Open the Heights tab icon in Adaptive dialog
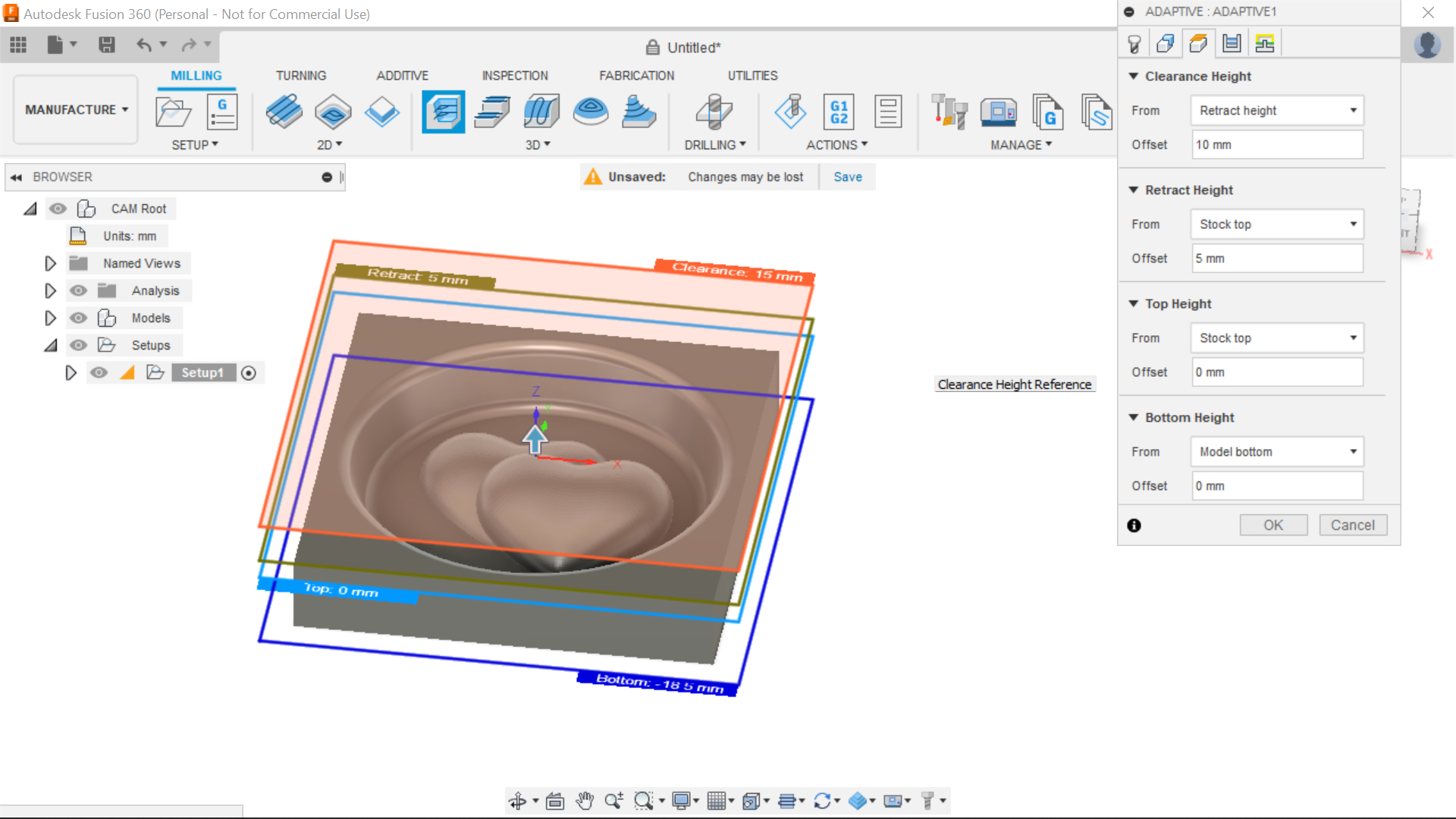This screenshot has height=819, width=1456. point(1198,43)
